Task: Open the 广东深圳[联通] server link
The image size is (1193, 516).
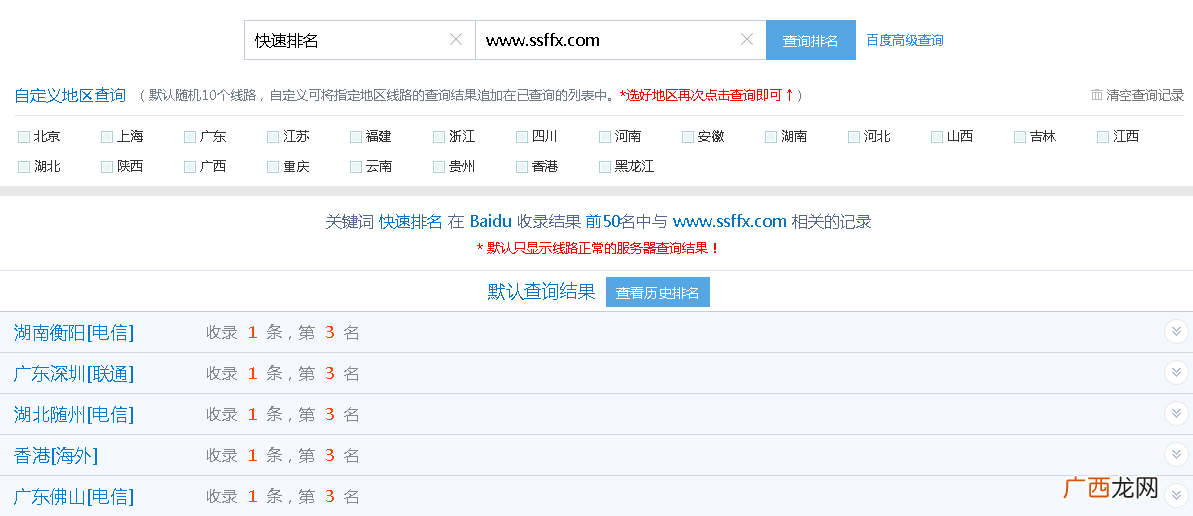Action: coord(74,373)
